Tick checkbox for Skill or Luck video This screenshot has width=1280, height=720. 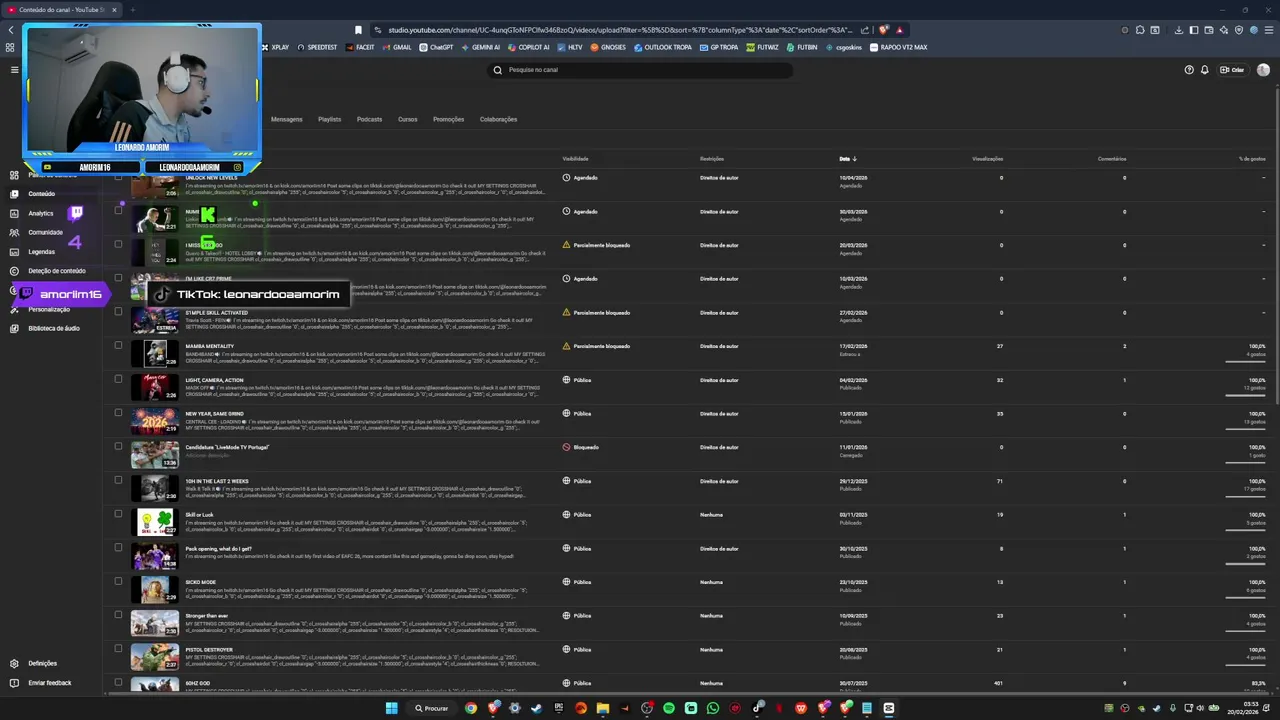click(118, 514)
